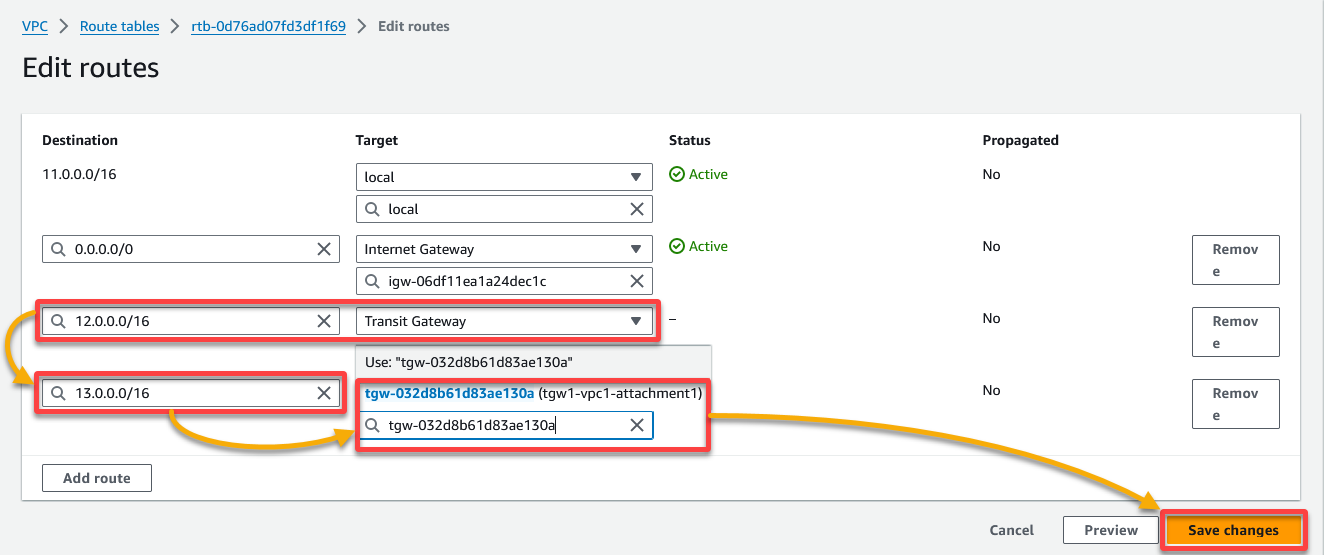
Task: Preview the route changes
Action: click(x=1111, y=530)
